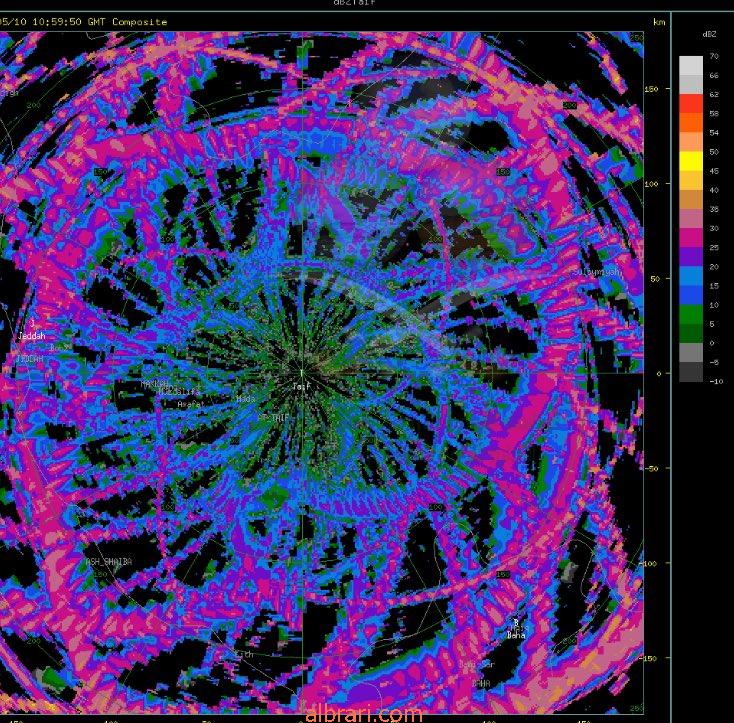This screenshot has height=723, width=734.
Task: Click the 10:59:50 GMT Composite timestamp
Action: tap(99, 22)
